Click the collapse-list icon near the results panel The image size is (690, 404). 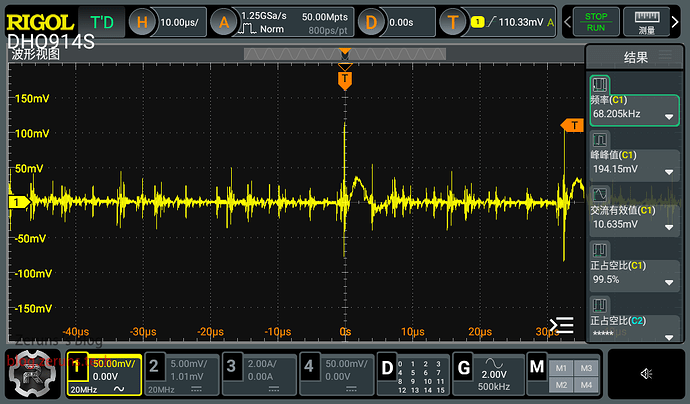coord(562,324)
